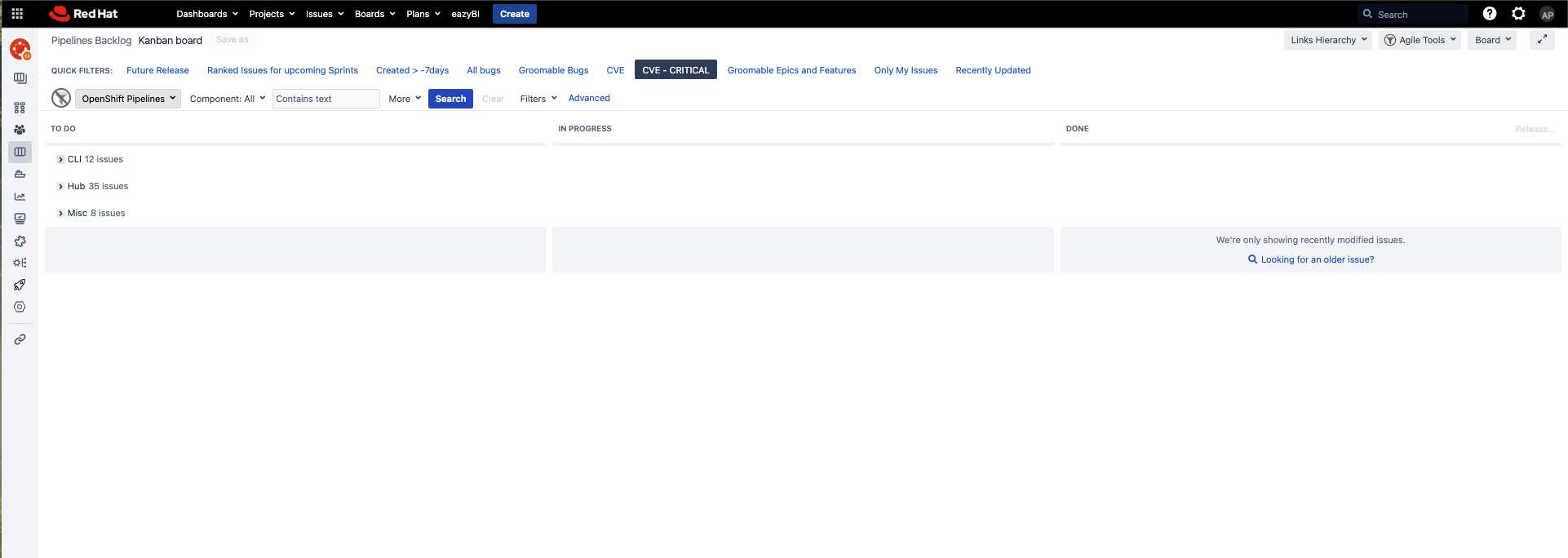Click Looking for an older issue link

(x=1311, y=259)
